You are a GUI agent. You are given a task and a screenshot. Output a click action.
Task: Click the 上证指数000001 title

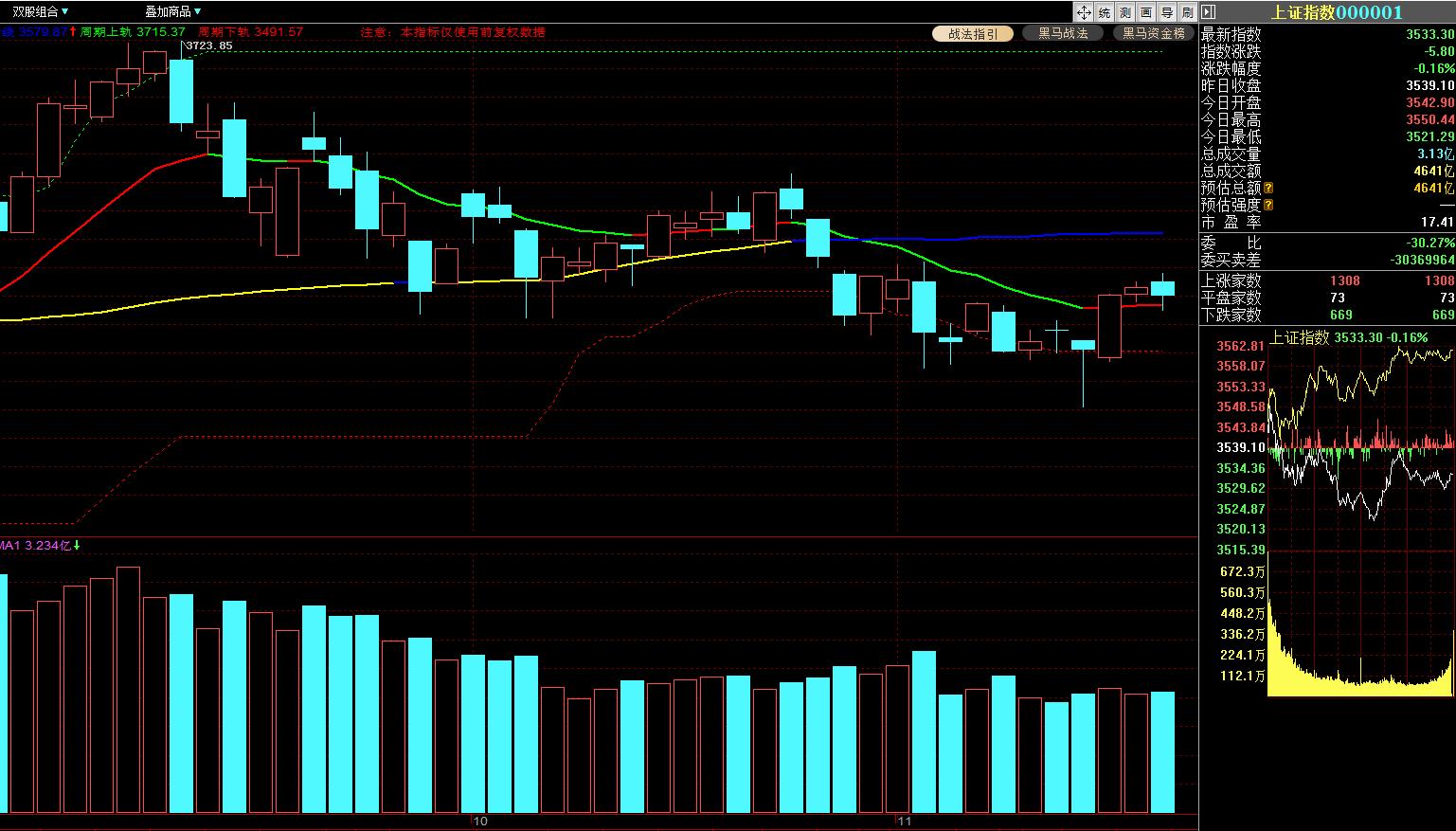pos(1337,12)
